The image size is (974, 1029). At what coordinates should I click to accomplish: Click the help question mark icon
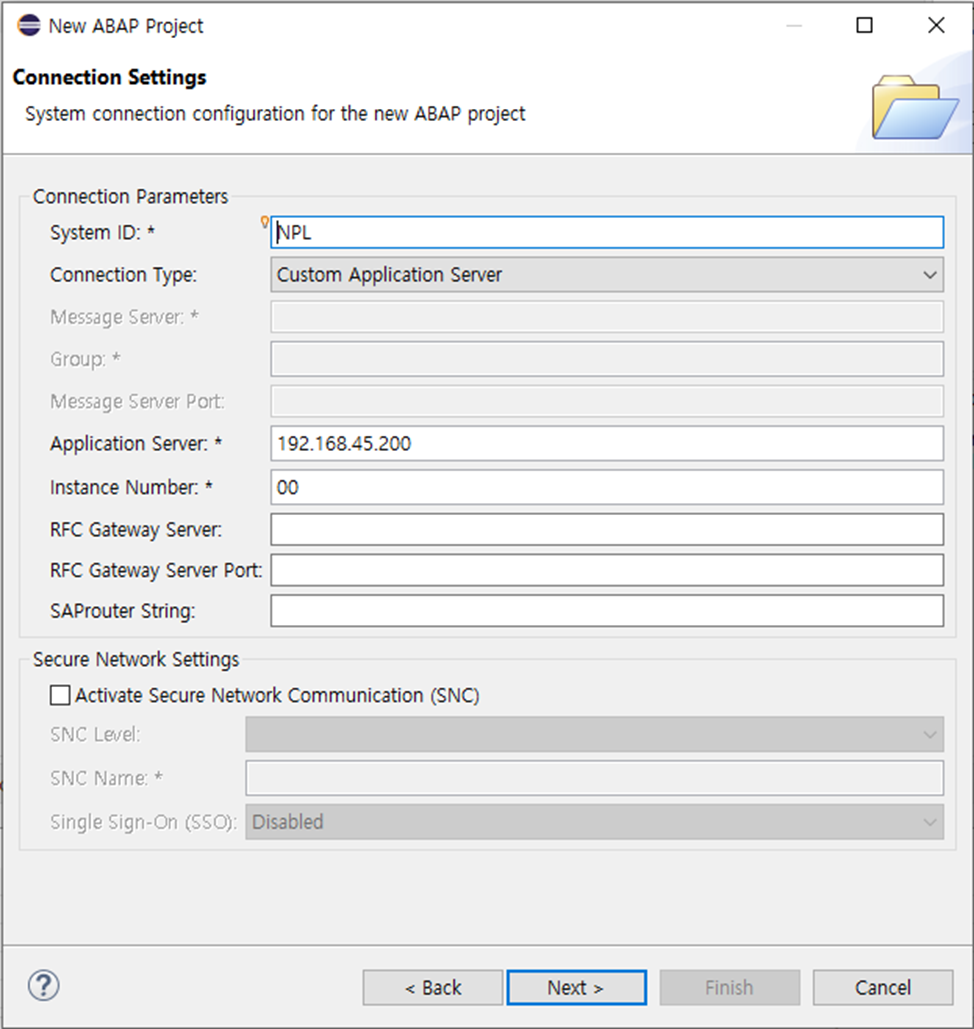[44, 986]
